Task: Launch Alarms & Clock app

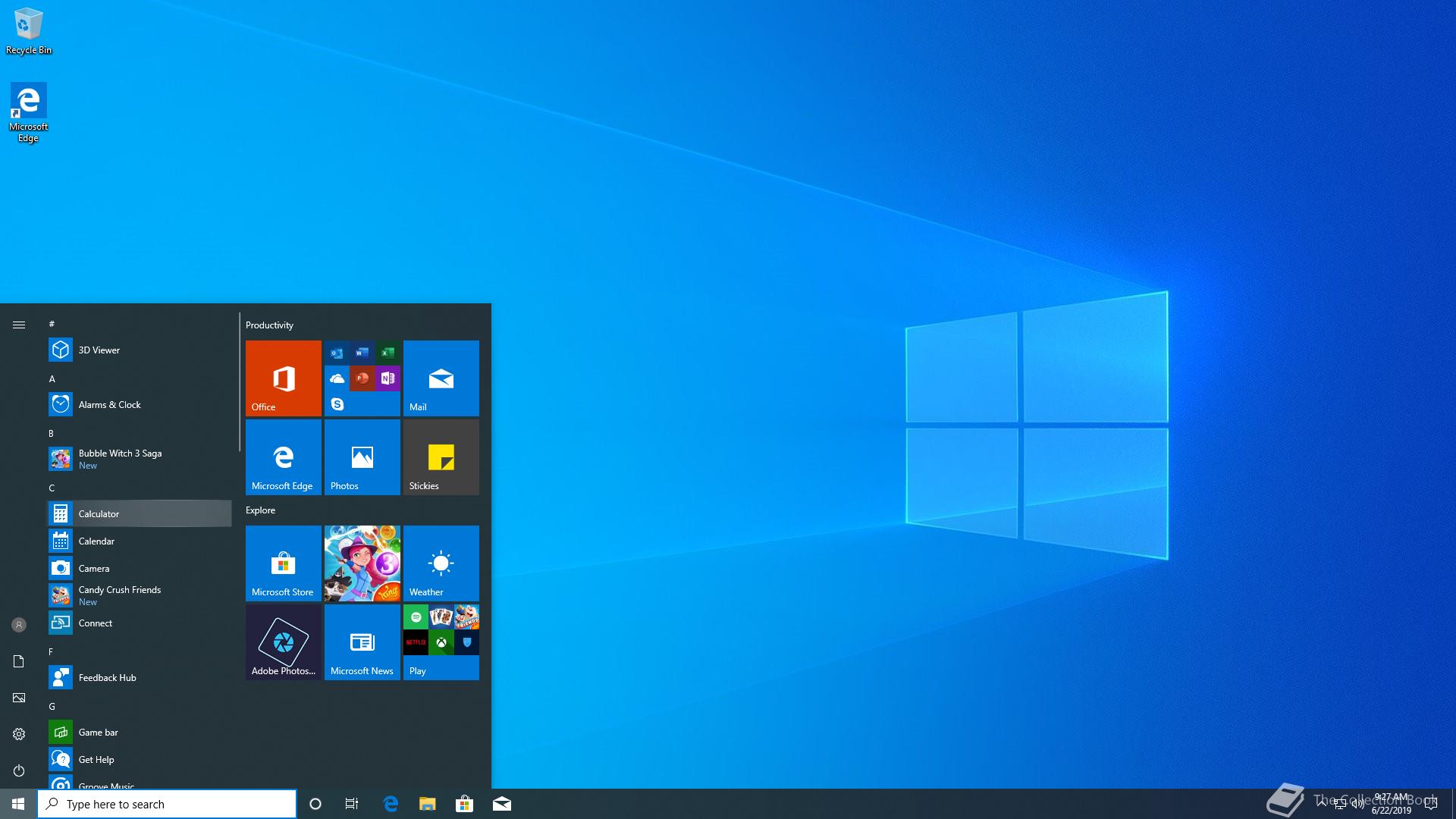Action: tap(140, 404)
